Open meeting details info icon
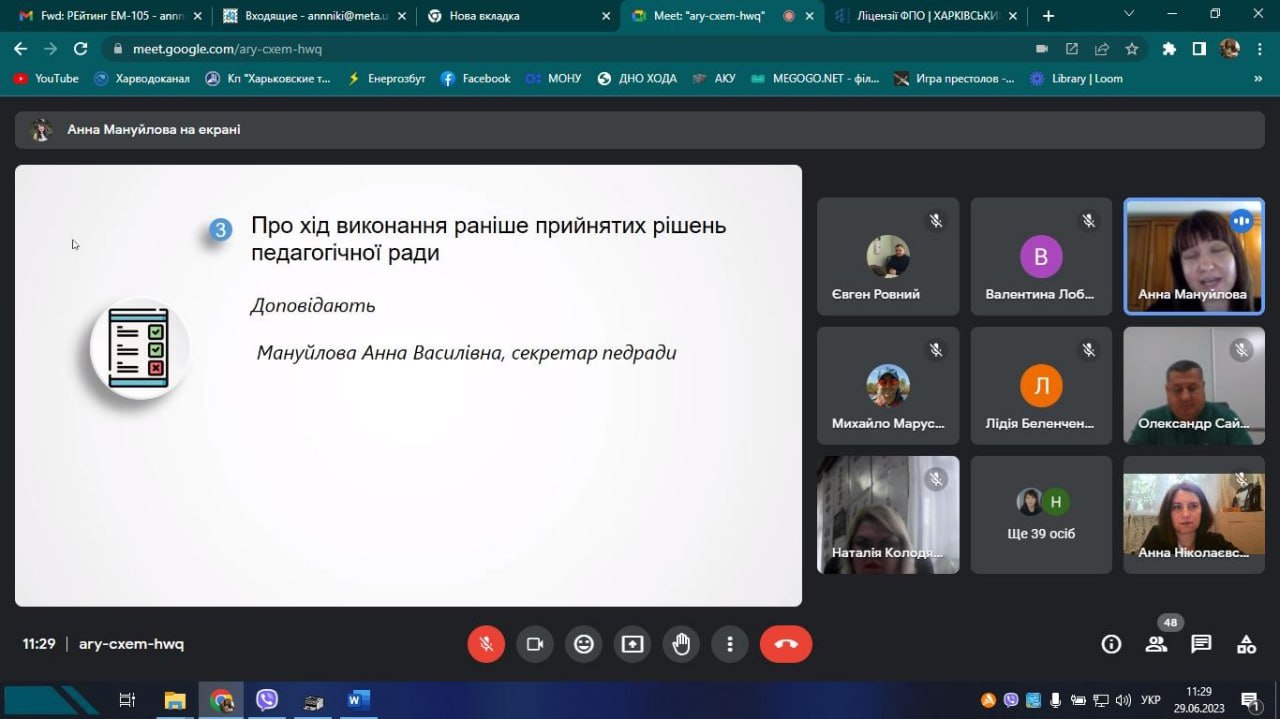 click(x=1111, y=644)
